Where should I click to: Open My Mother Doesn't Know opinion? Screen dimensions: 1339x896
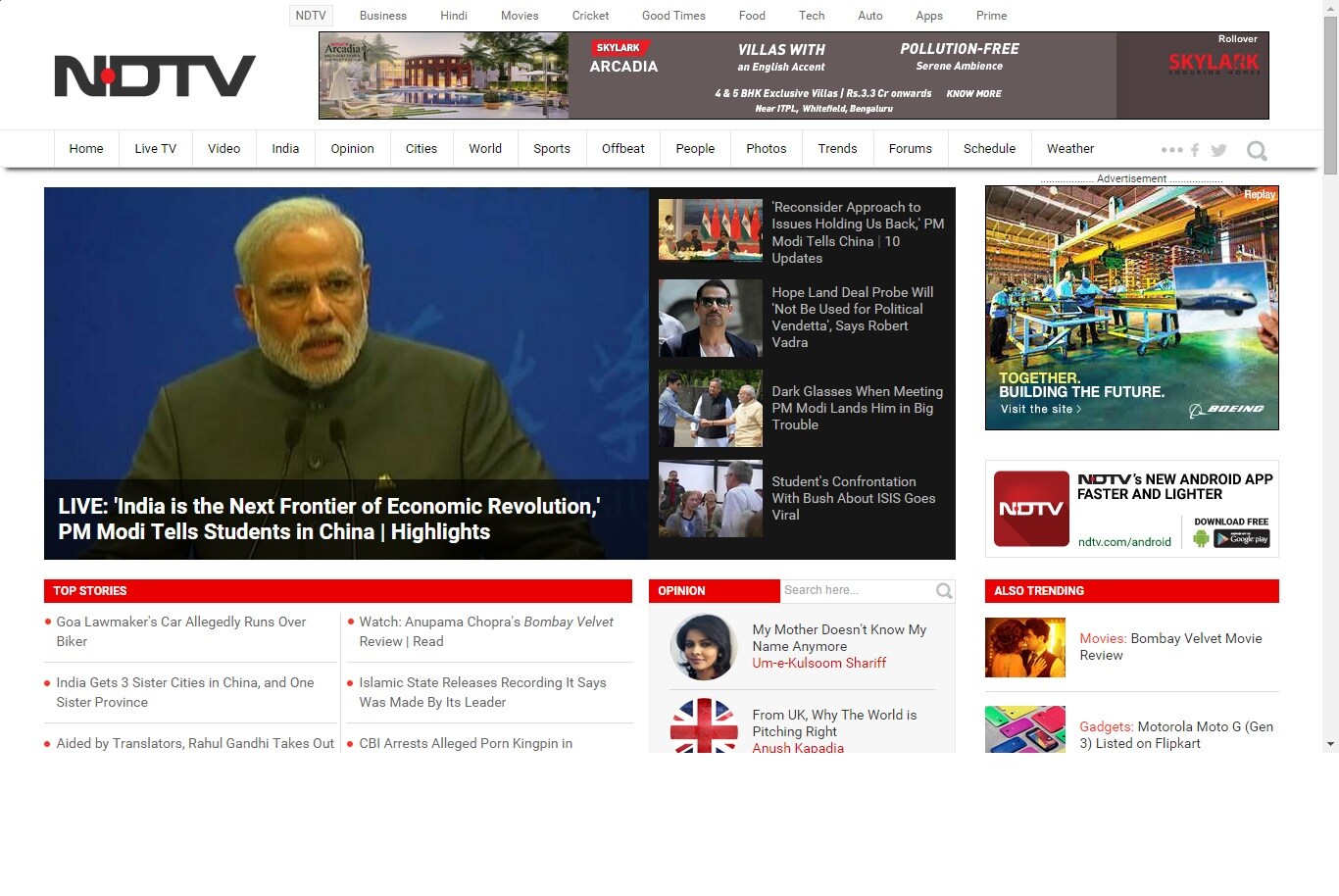tap(839, 638)
